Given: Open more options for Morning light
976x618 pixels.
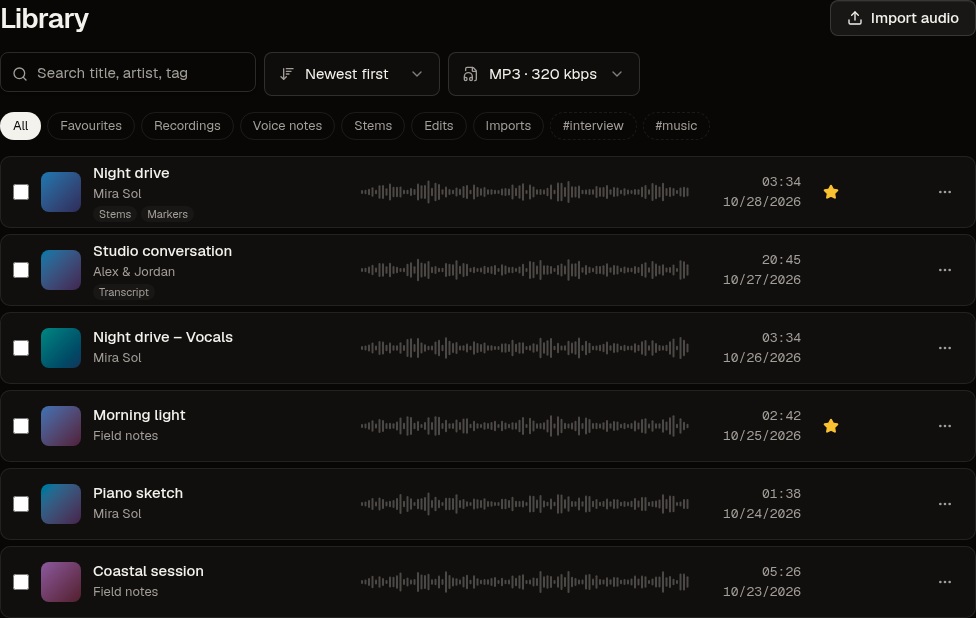Looking at the screenshot, I should (x=944, y=426).
